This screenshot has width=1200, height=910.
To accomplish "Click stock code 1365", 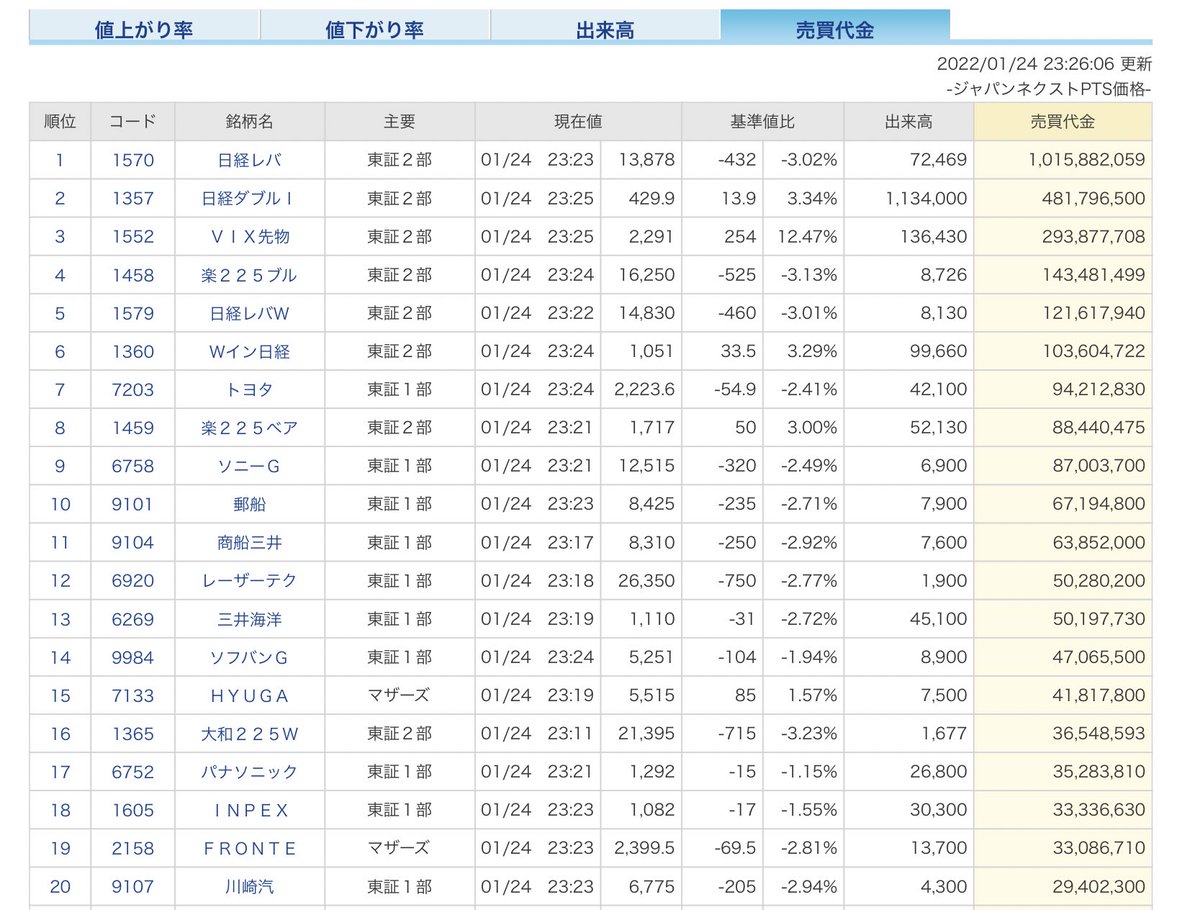I will click(133, 733).
